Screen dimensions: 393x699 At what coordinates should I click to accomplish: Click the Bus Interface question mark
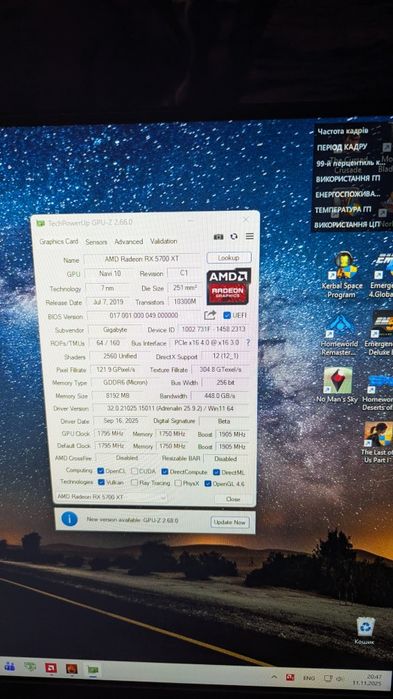248,342
